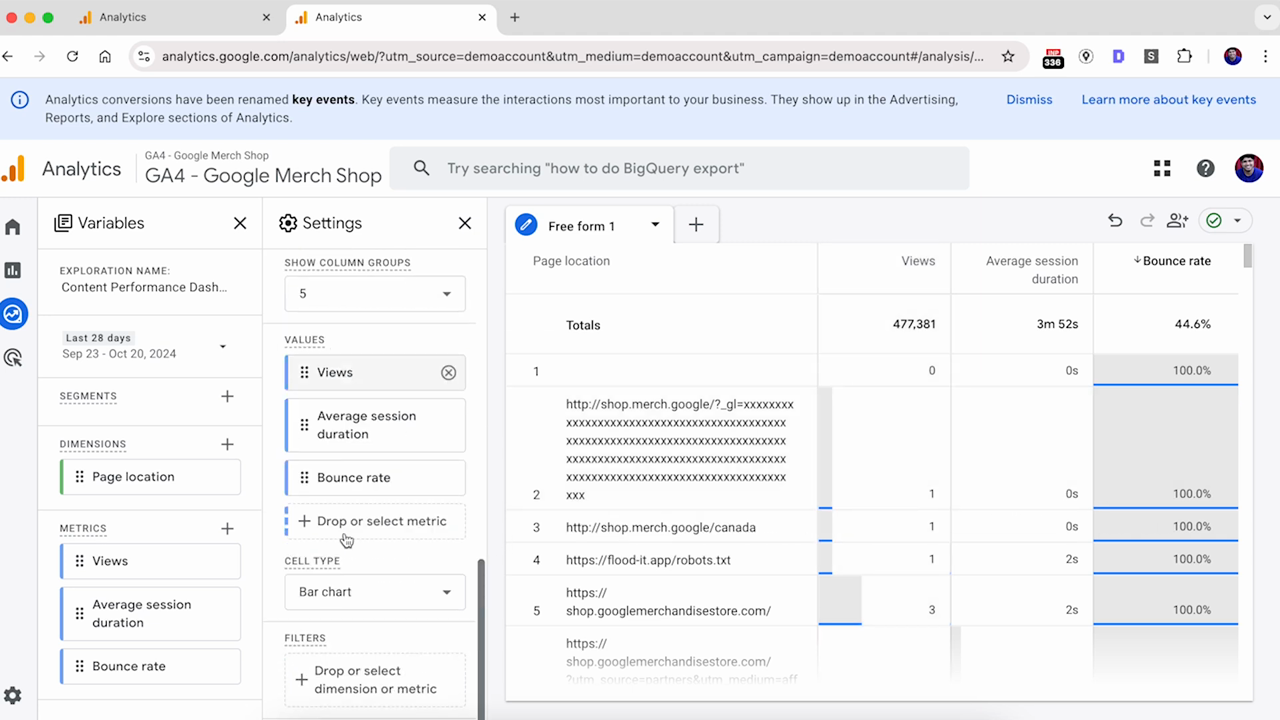Open Learn more about key events link
This screenshot has width=1280, height=720.
[x=1169, y=100]
